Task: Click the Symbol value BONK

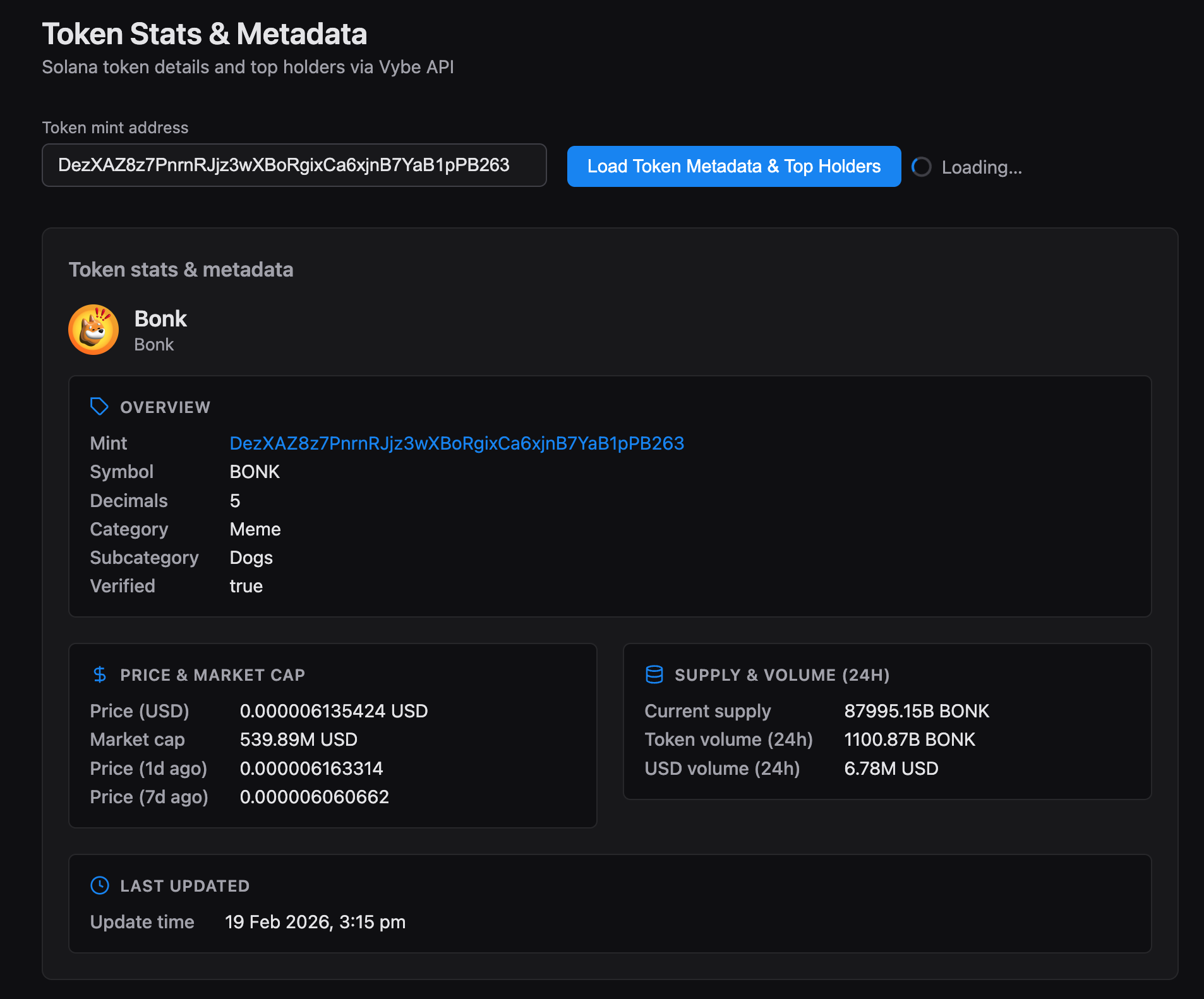Action: tap(255, 472)
